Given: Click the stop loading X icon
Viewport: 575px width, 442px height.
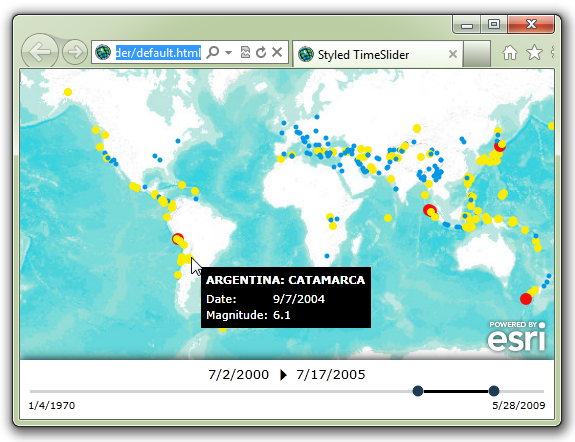Looking at the screenshot, I should pos(277,52).
